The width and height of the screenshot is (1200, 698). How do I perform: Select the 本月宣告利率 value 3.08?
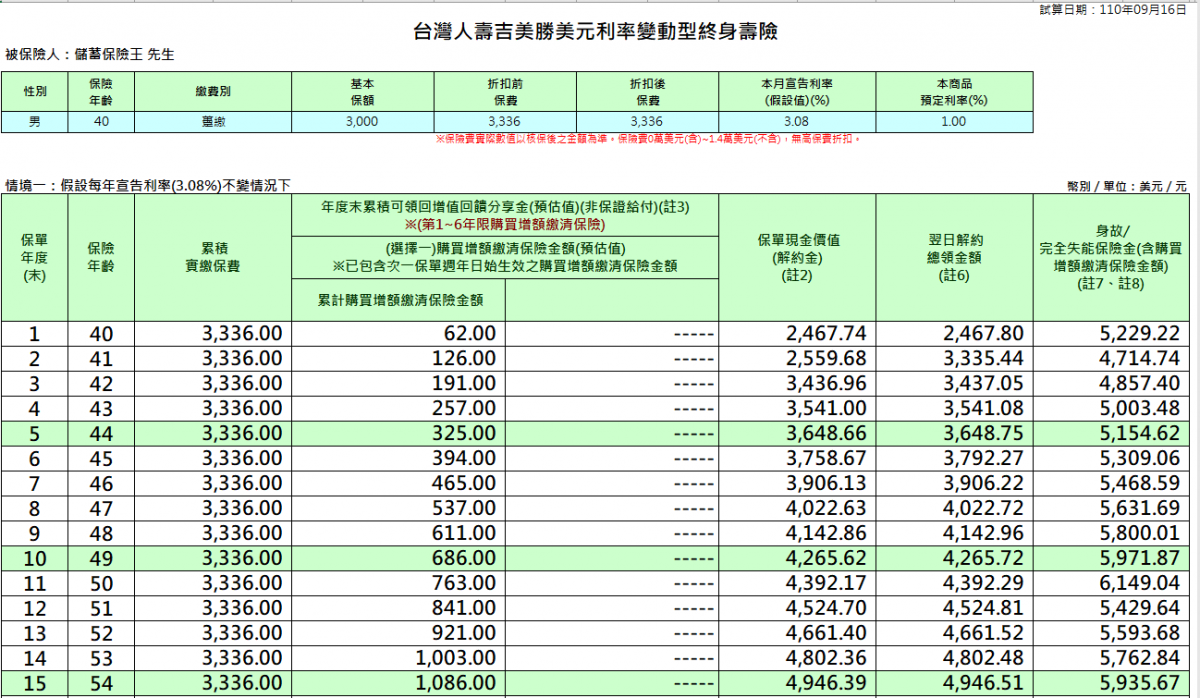pyautogui.click(x=797, y=122)
